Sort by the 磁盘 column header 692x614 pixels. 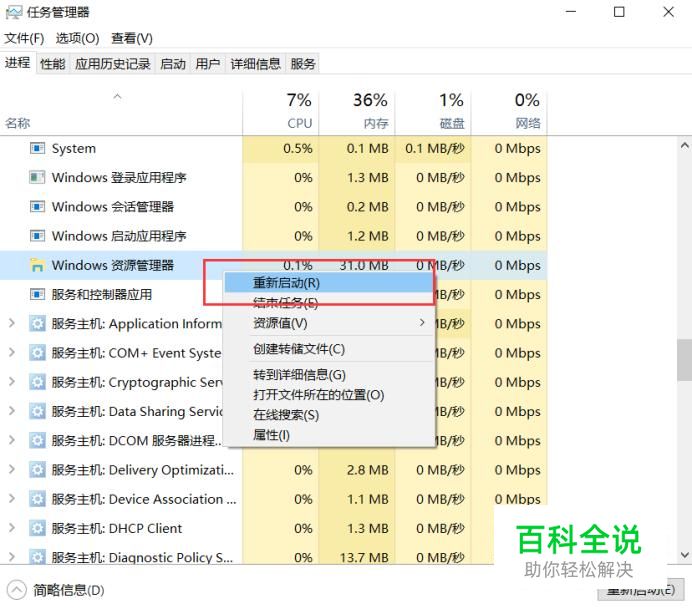[433, 111]
